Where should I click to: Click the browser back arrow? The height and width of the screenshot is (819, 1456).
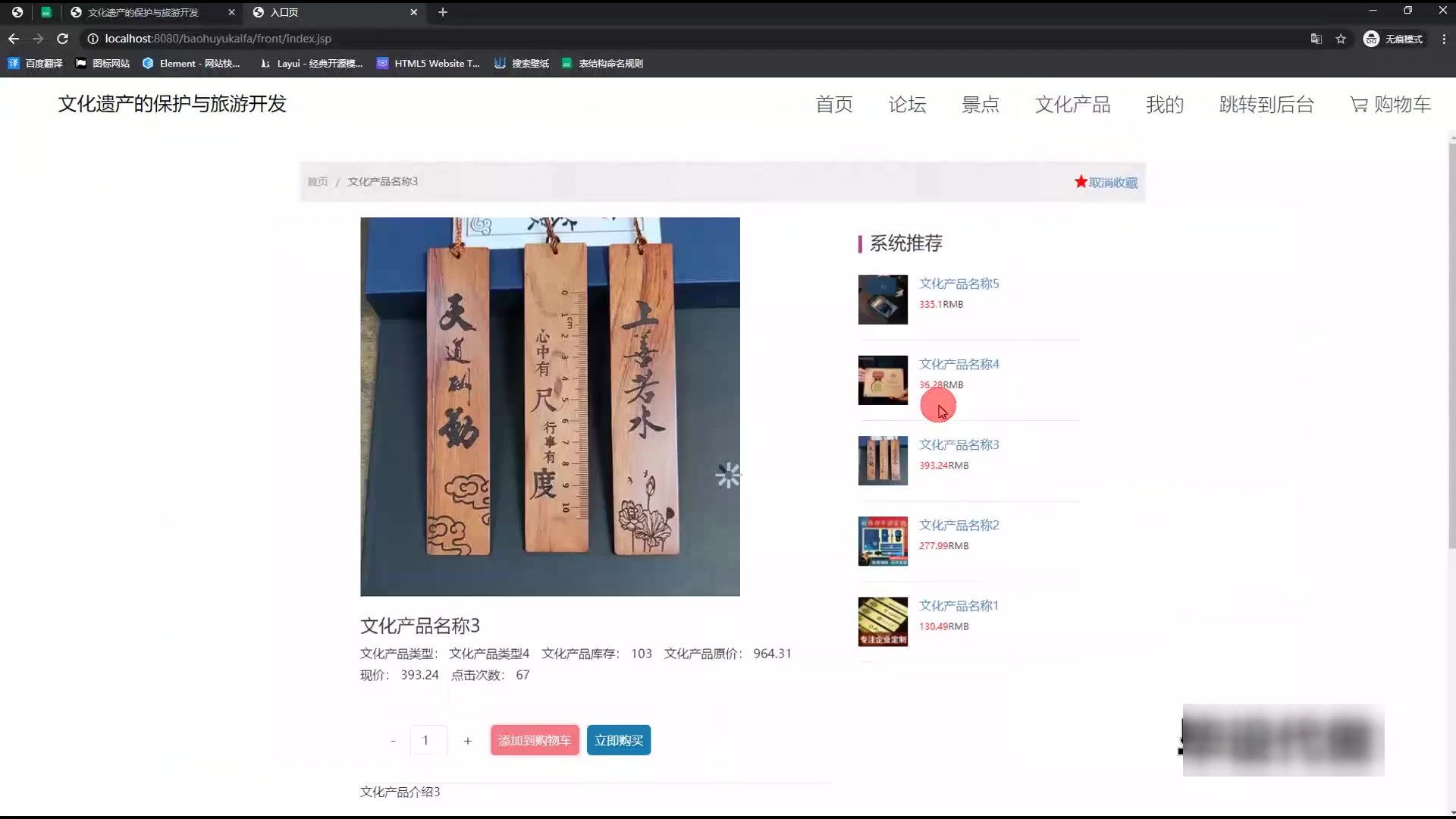14,39
